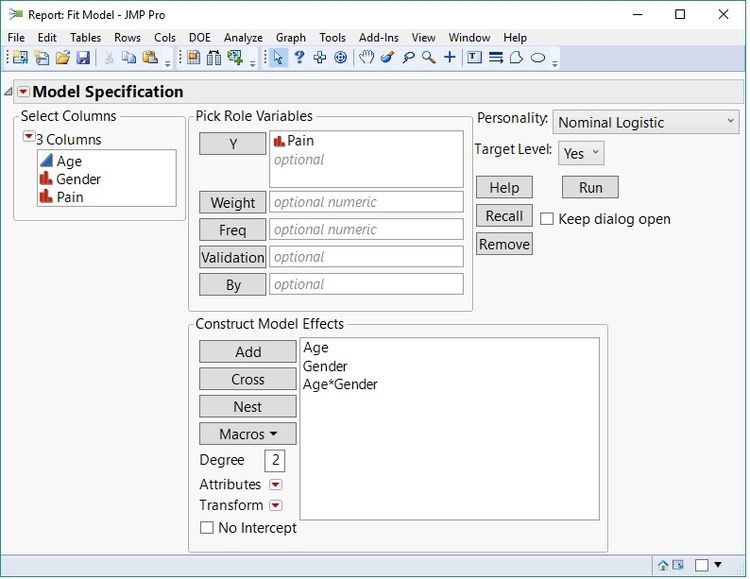Open the Model Specification red triangle menu
750x579 pixels.
click(x=23, y=91)
